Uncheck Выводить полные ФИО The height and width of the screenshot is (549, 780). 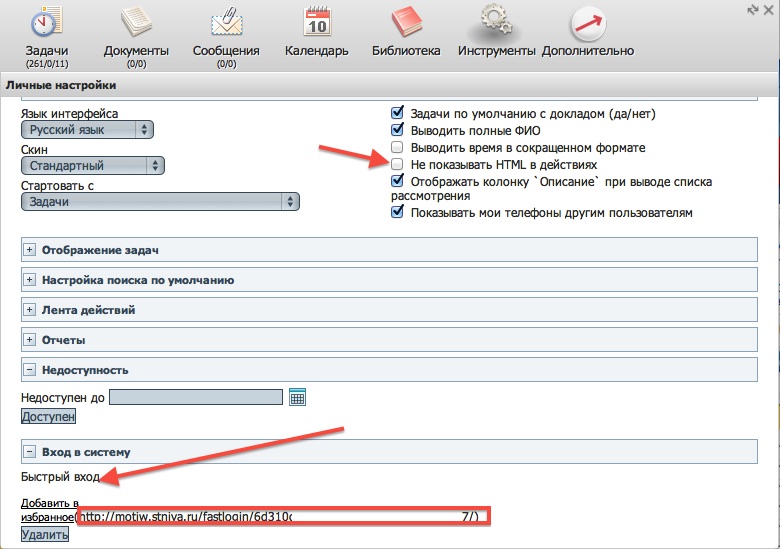click(398, 130)
